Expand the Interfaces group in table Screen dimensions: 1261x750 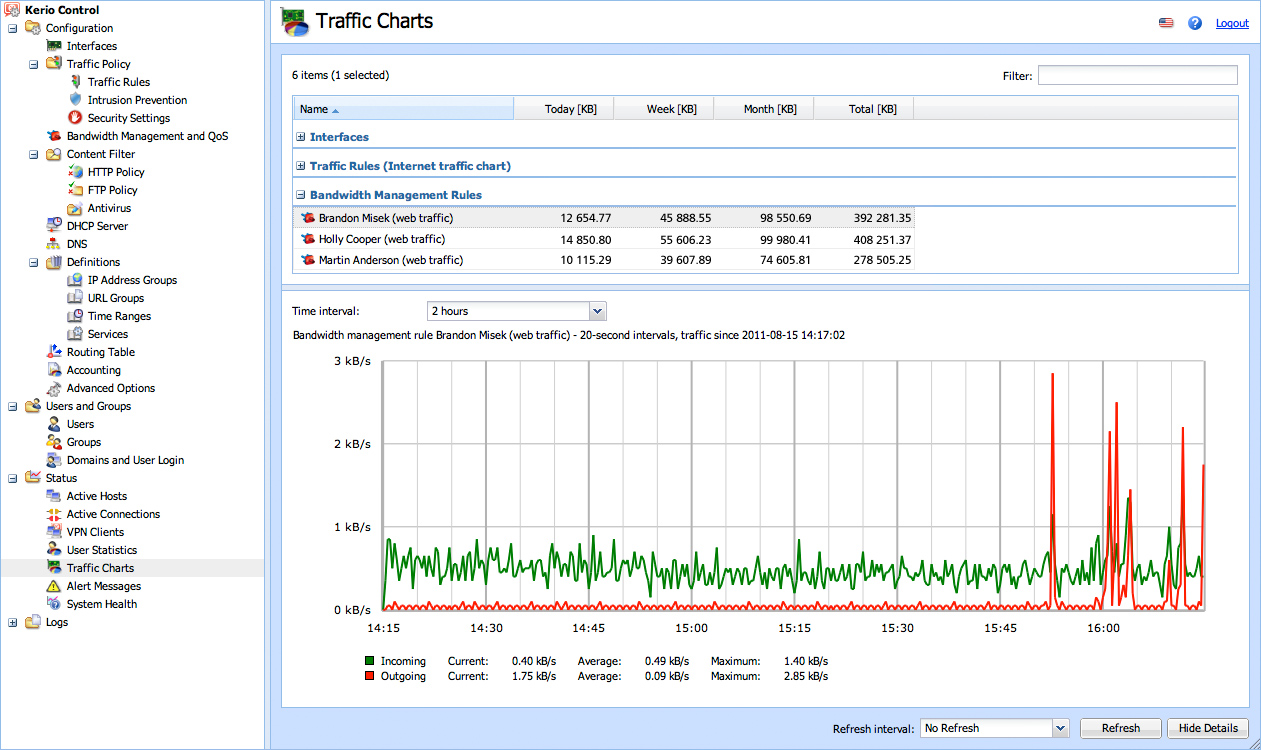[301, 138]
